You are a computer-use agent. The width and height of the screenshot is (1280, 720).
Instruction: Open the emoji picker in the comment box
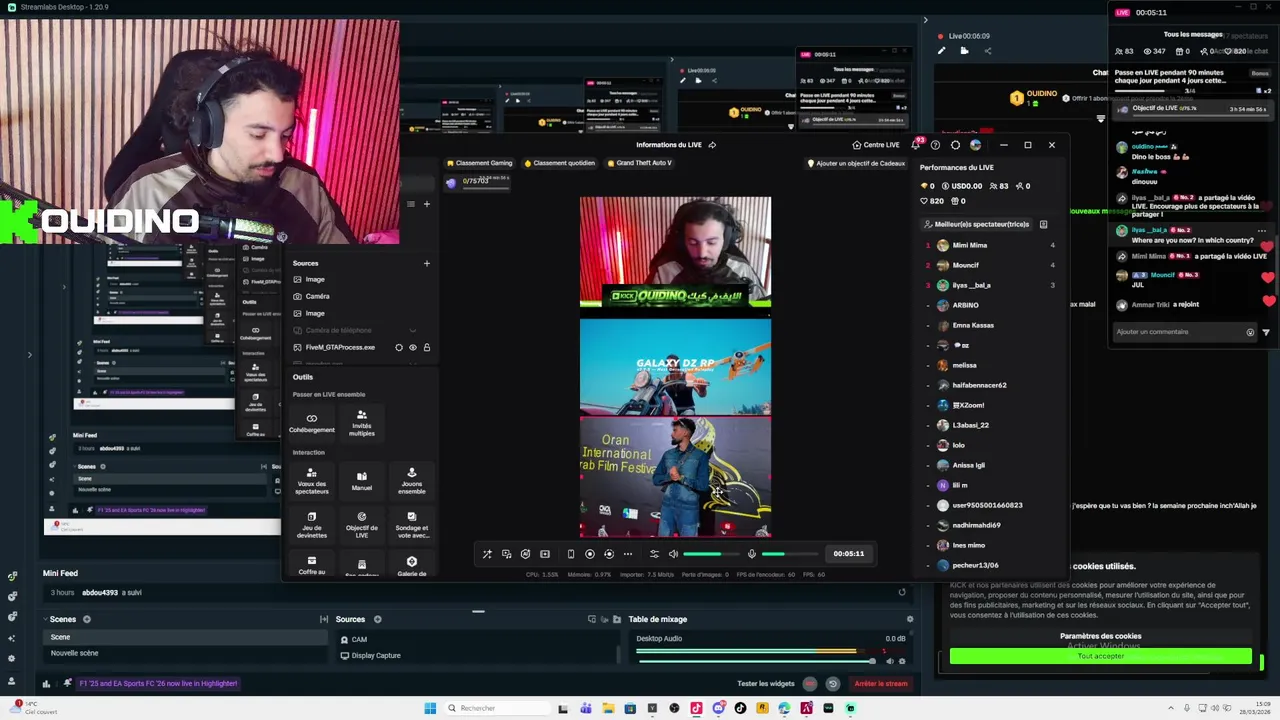coord(1250,332)
